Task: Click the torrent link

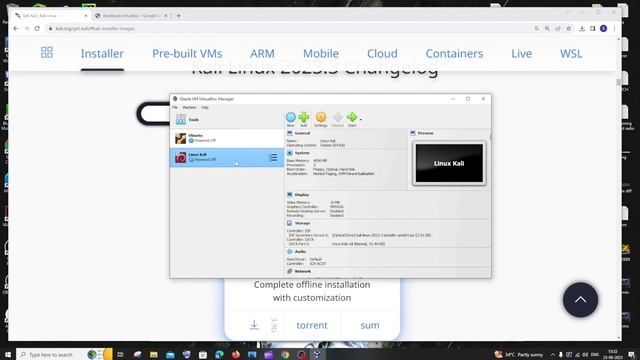Action: click(x=312, y=325)
